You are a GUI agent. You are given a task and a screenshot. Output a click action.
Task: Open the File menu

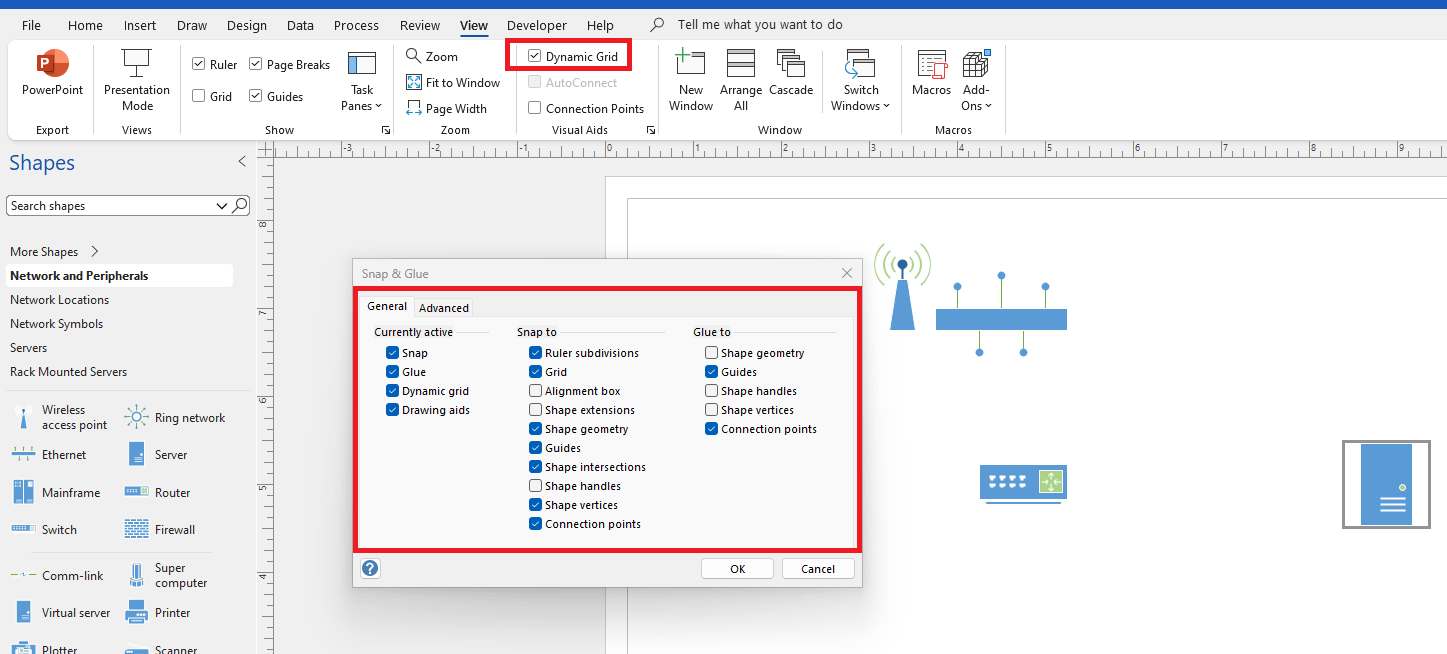tap(31, 25)
